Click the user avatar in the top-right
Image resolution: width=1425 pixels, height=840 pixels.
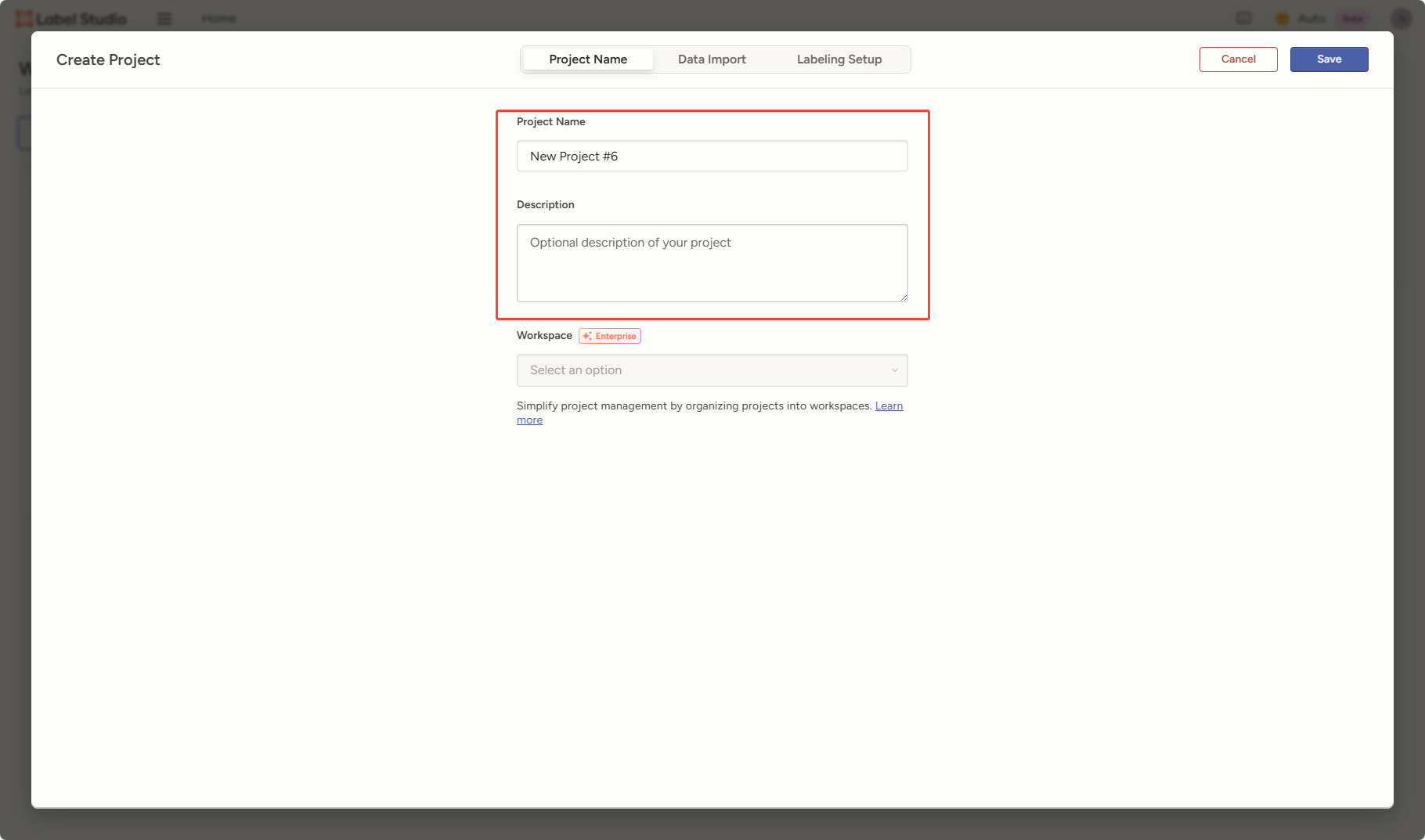tap(1401, 19)
